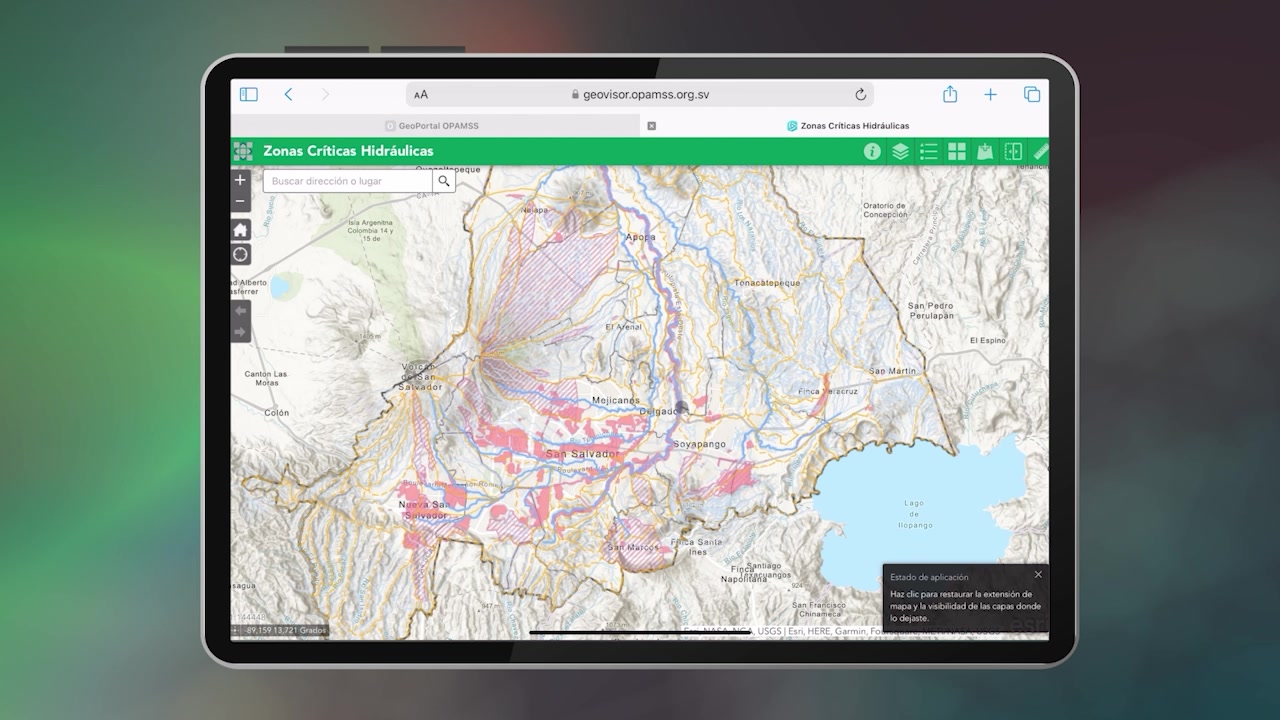This screenshot has height=720, width=1280.
Task: Click the 'Zonas Críticas Hidráulicas' app title
Action: [x=348, y=151]
